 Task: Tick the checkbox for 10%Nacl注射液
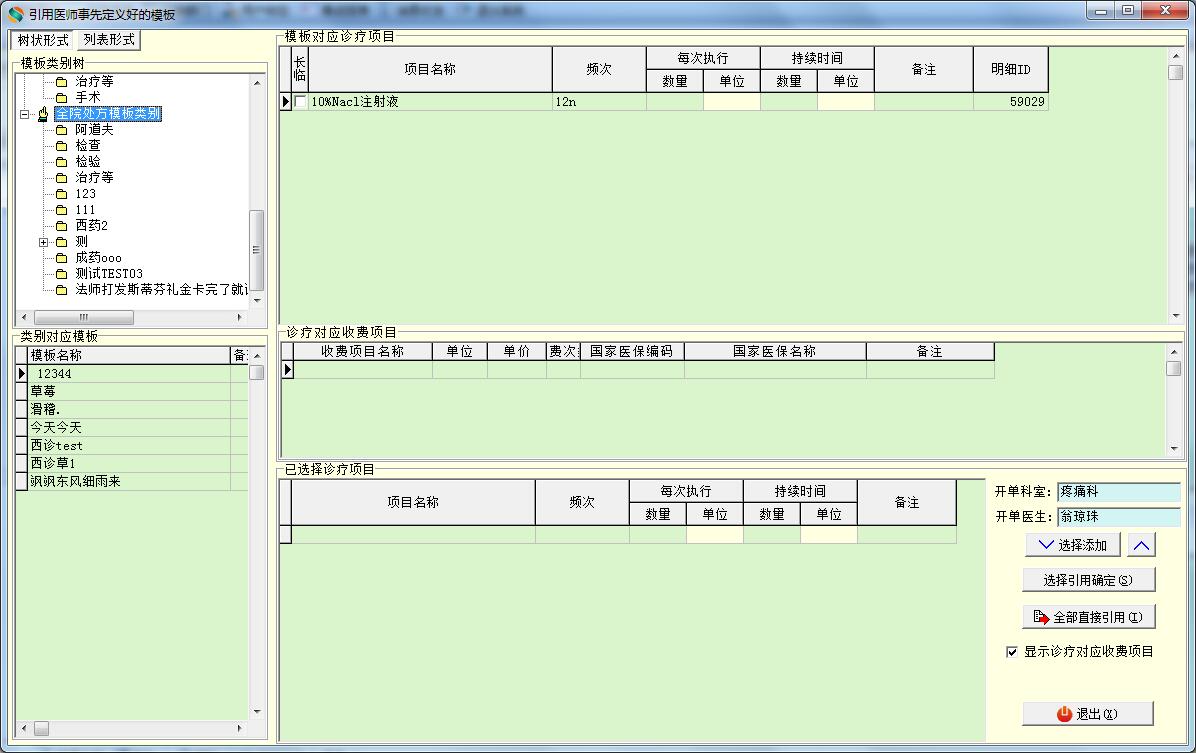[301, 101]
